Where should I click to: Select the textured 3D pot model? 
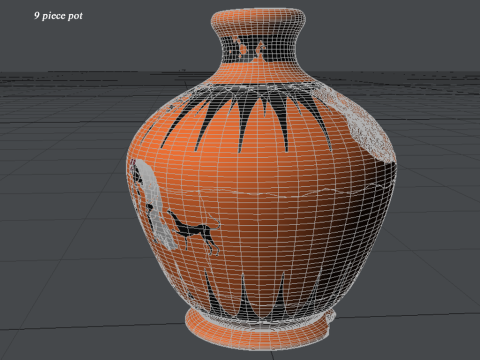click(x=262, y=179)
